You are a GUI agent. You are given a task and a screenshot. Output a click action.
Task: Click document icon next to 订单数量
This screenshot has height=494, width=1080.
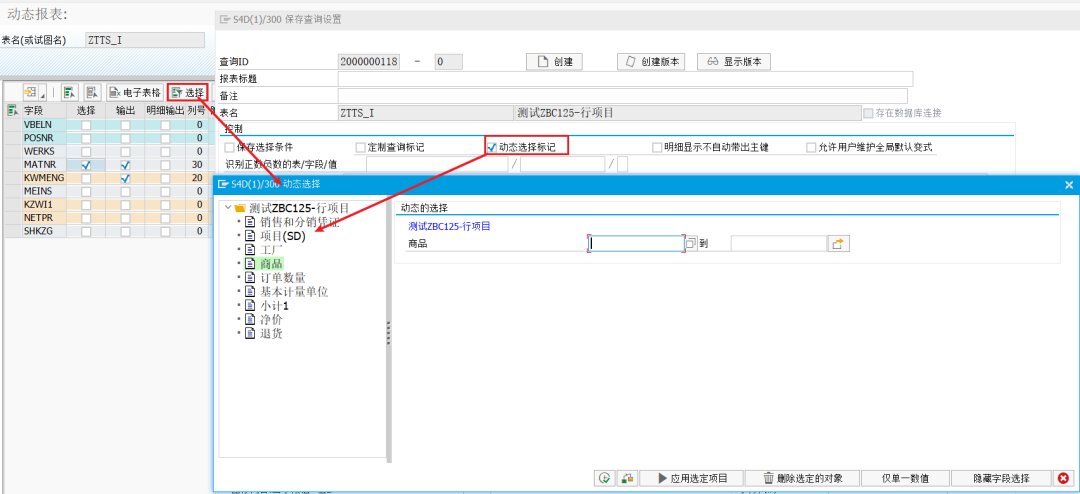point(251,278)
